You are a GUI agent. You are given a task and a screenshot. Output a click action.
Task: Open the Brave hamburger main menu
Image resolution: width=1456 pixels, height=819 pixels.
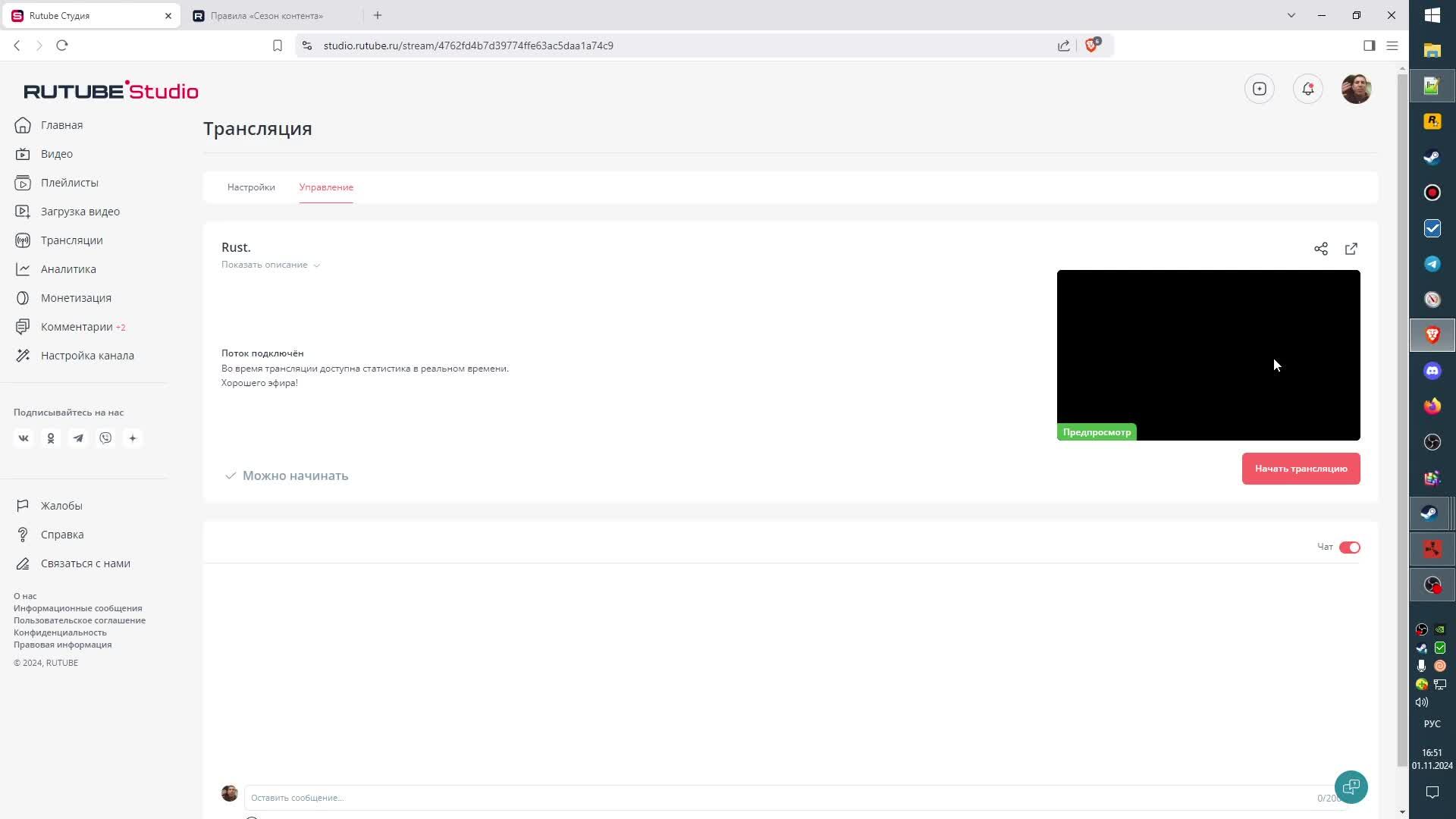1392,45
